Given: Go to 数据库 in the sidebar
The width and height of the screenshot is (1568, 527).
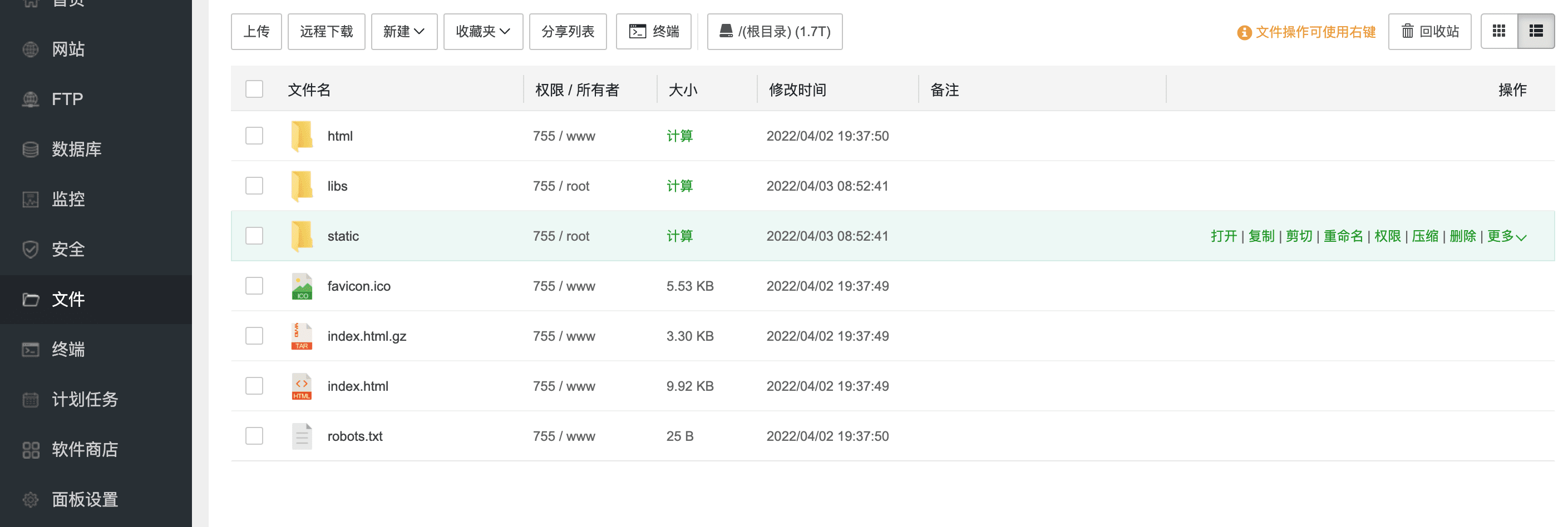Looking at the screenshot, I should pyautogui.click(x=76, y=149).
